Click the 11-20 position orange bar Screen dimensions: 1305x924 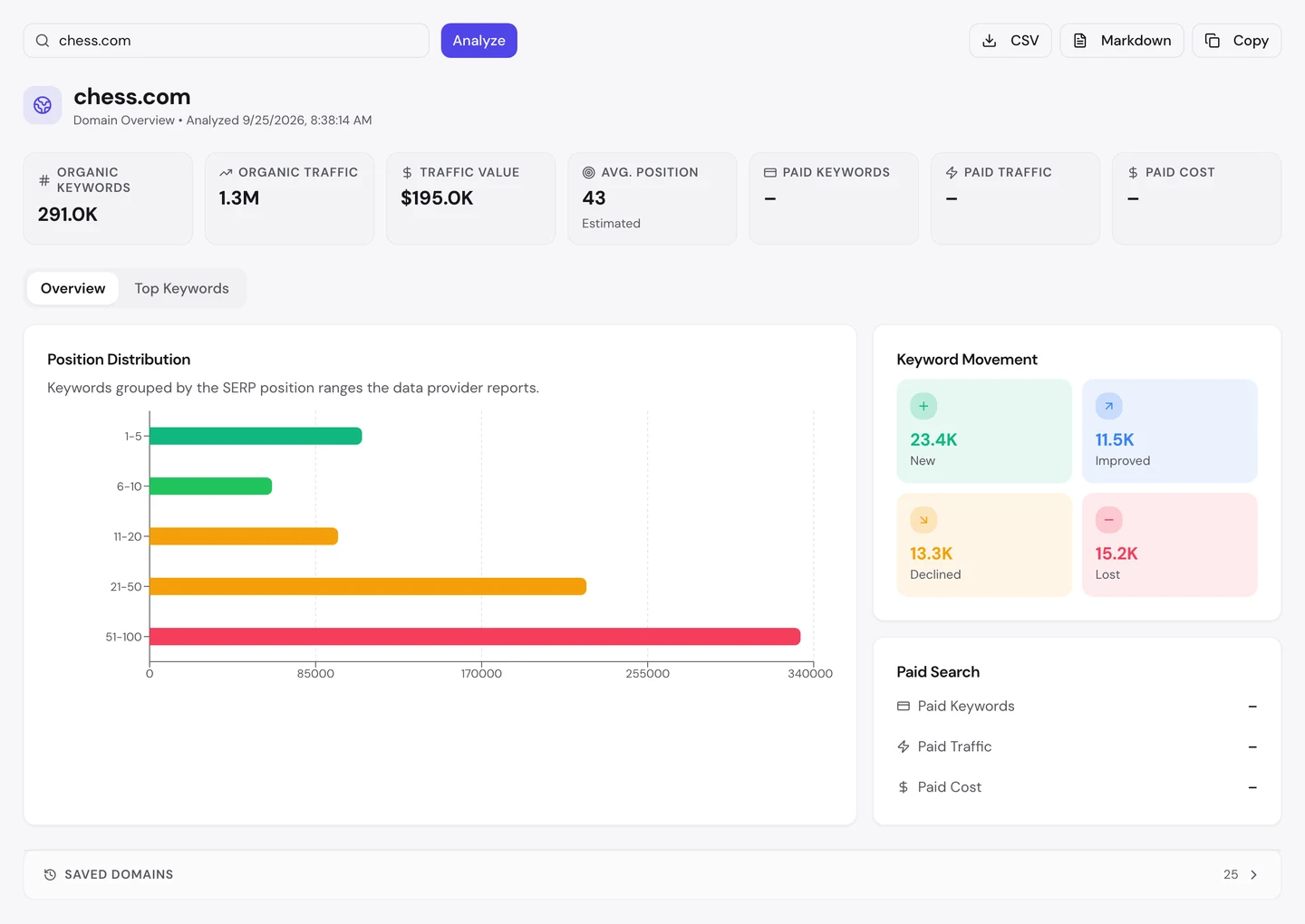coord(244,536)
